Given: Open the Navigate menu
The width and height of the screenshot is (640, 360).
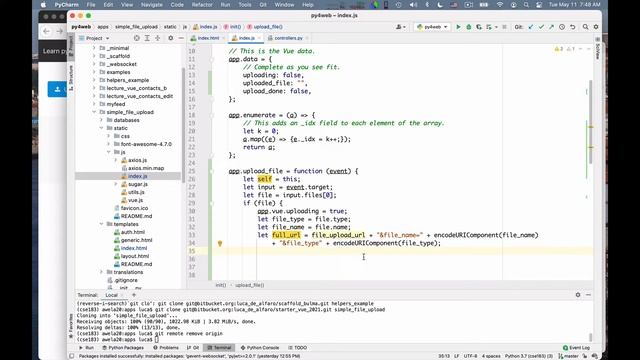Looking at the screenshot, I should click(x=151, y=5).
